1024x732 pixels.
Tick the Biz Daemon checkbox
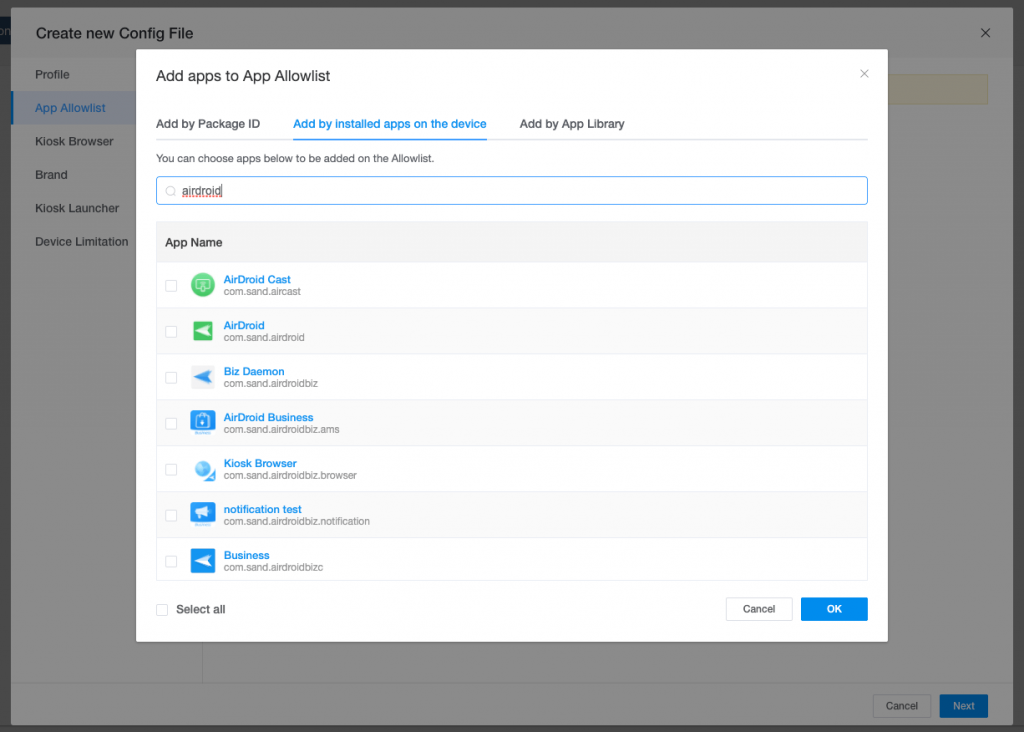[x=171, y=377]
